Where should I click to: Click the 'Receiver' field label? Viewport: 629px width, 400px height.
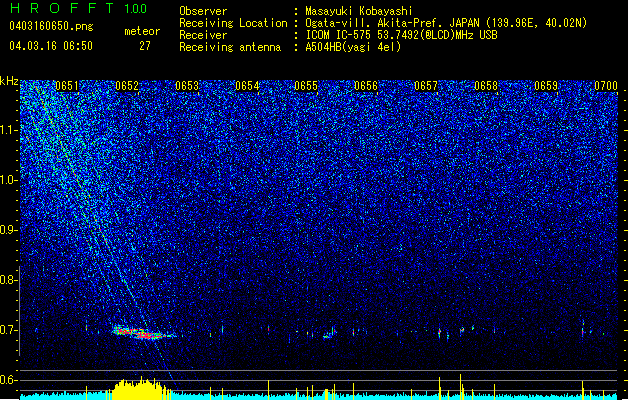(203, 35)
